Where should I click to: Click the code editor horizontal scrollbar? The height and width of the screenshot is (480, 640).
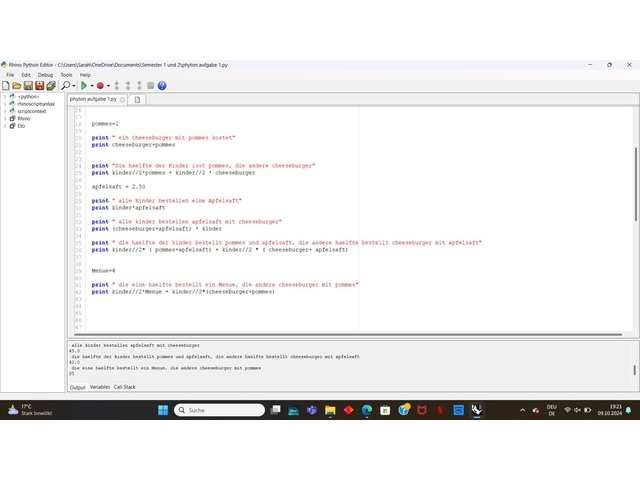tap(348, 335)
